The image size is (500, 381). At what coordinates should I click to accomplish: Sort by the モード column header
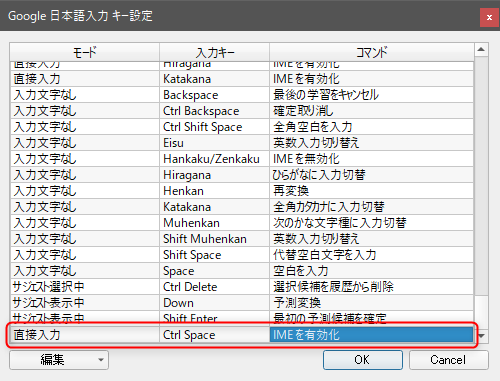point(85,52)
